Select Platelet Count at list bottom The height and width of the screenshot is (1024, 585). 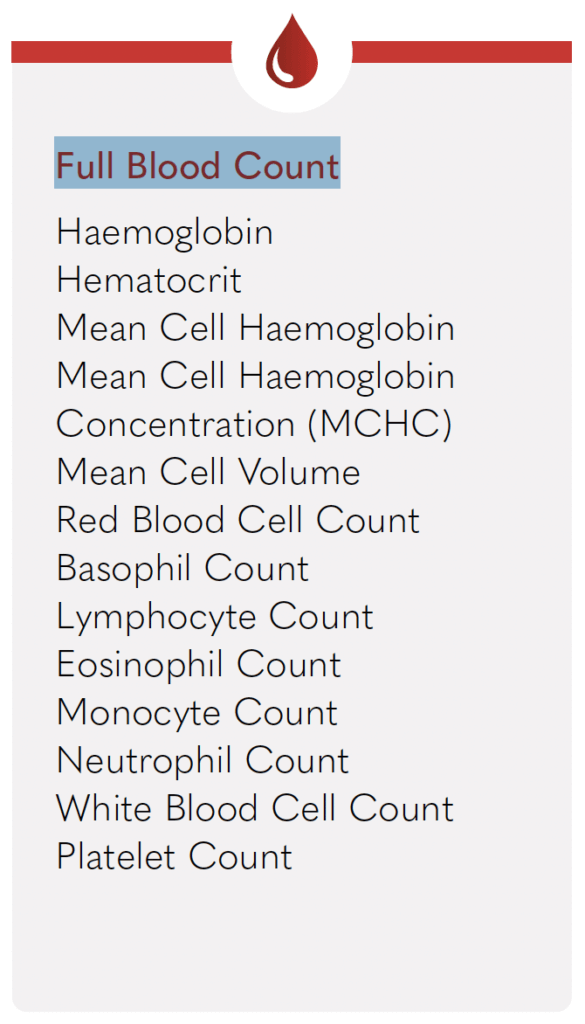point(174,856)
